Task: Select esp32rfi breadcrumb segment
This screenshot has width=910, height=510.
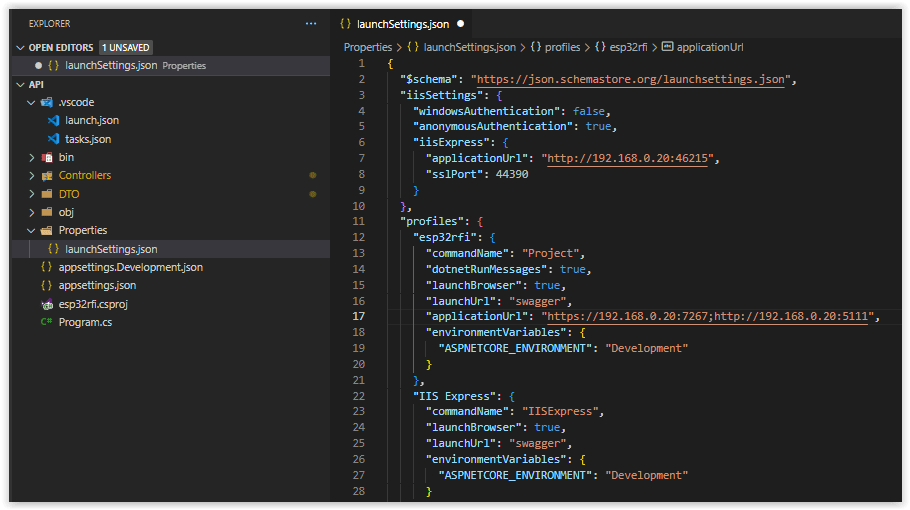Action: click(x=628, y=47)
